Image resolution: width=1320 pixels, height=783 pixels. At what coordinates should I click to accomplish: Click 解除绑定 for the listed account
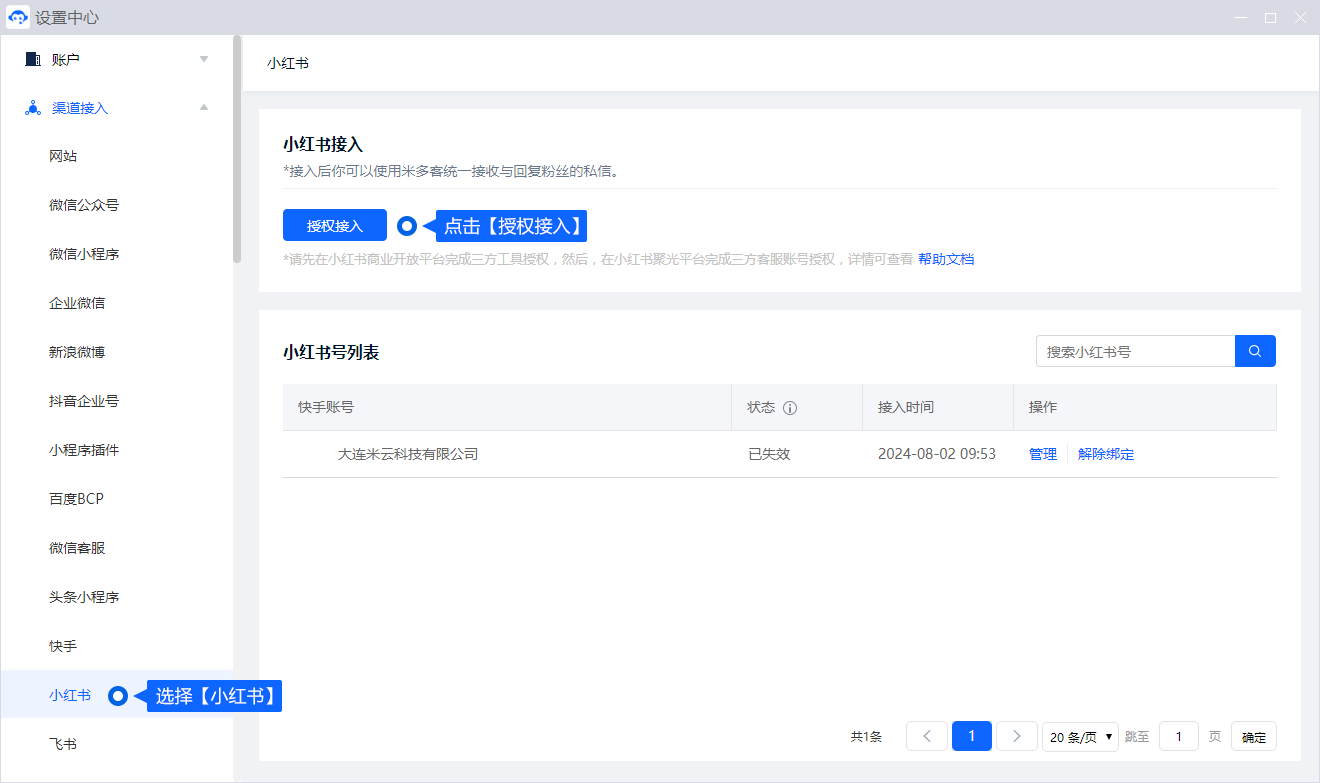(x=1105, y=454)
